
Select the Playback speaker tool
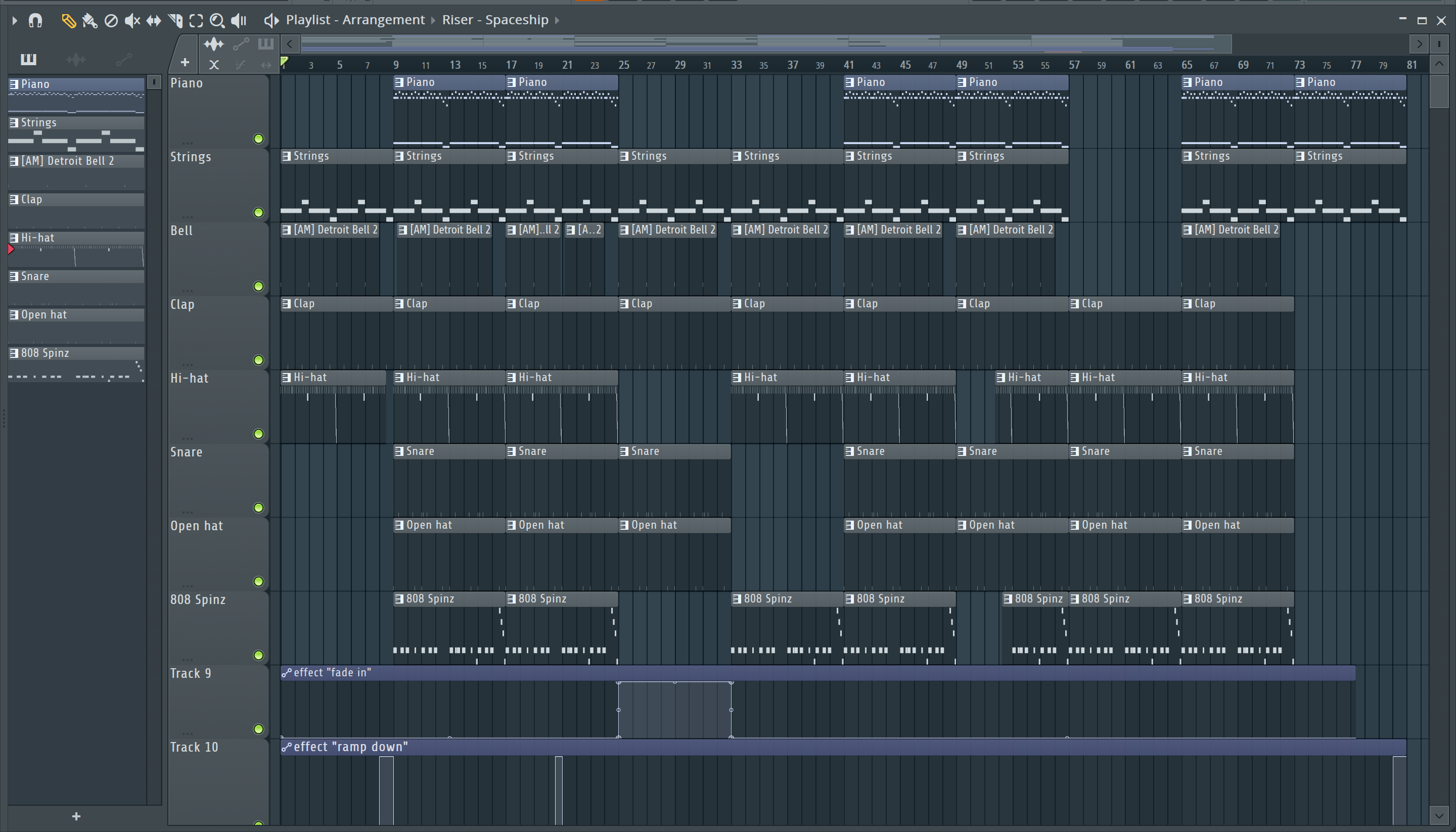(239, 21)
